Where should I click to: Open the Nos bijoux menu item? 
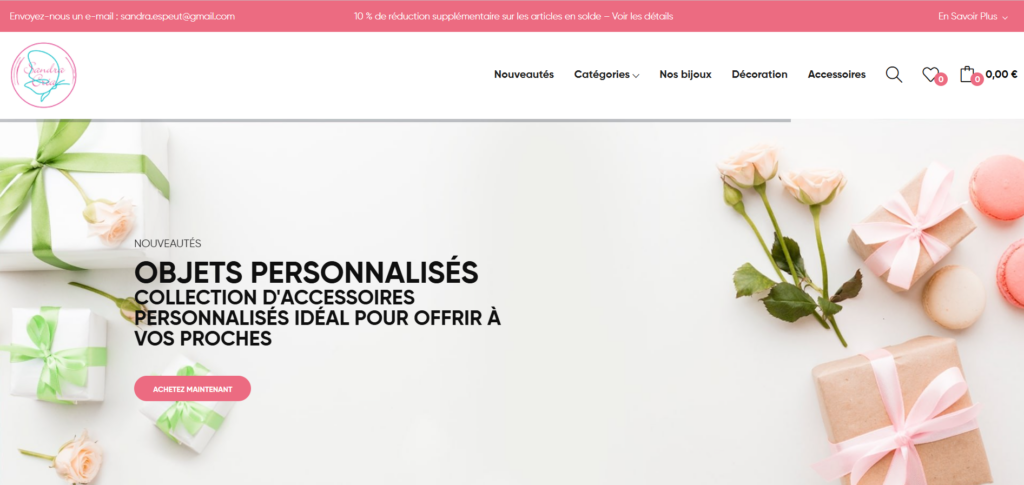pyautogui.click(x=685, y=74)
